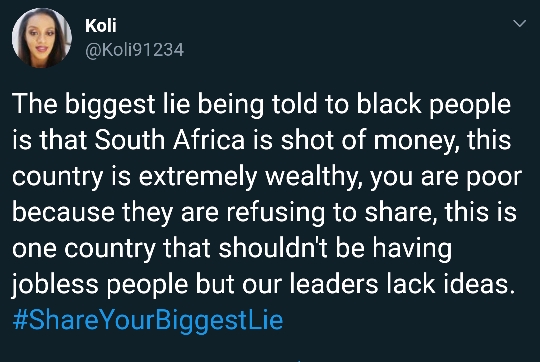Click the word "because" in the tweet
The width and height of the screenshot is (540, 362).
pyautogui.click(x=64, y=212)
